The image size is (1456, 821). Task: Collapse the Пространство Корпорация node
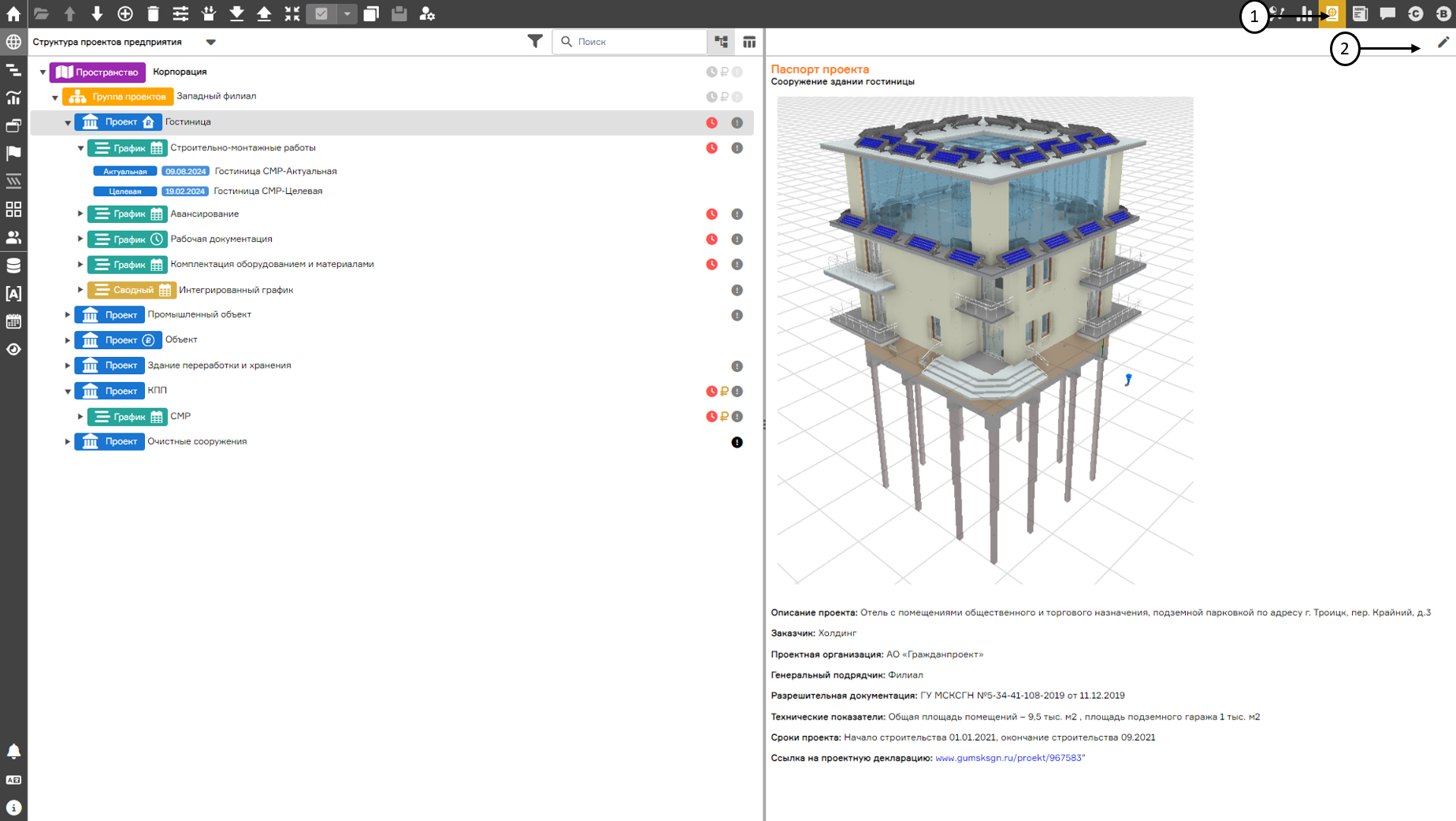pos(43,72)
